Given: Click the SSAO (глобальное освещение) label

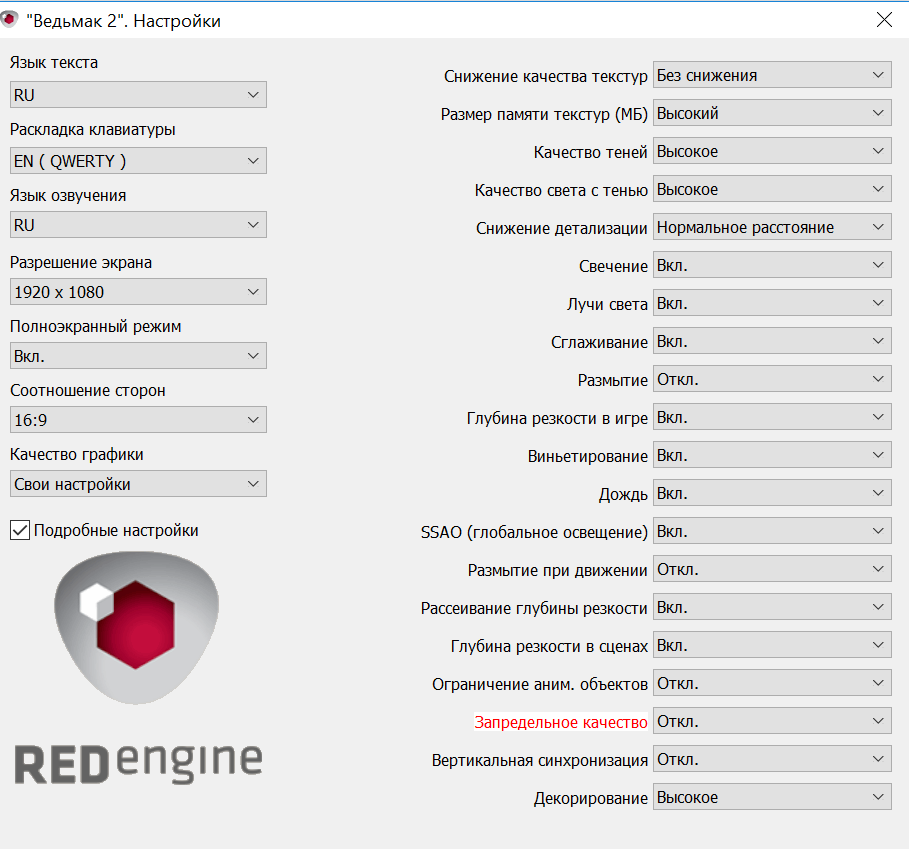Looking at the screenshot, I should click(x=534, y=532).
